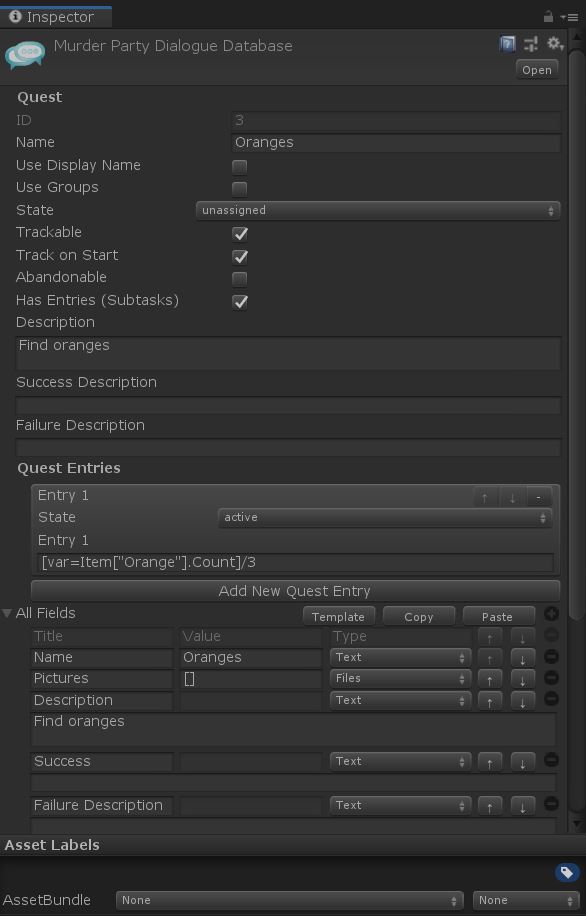
Task: Open the inspector pane options menu icon
Action: (x=570, y=18)
